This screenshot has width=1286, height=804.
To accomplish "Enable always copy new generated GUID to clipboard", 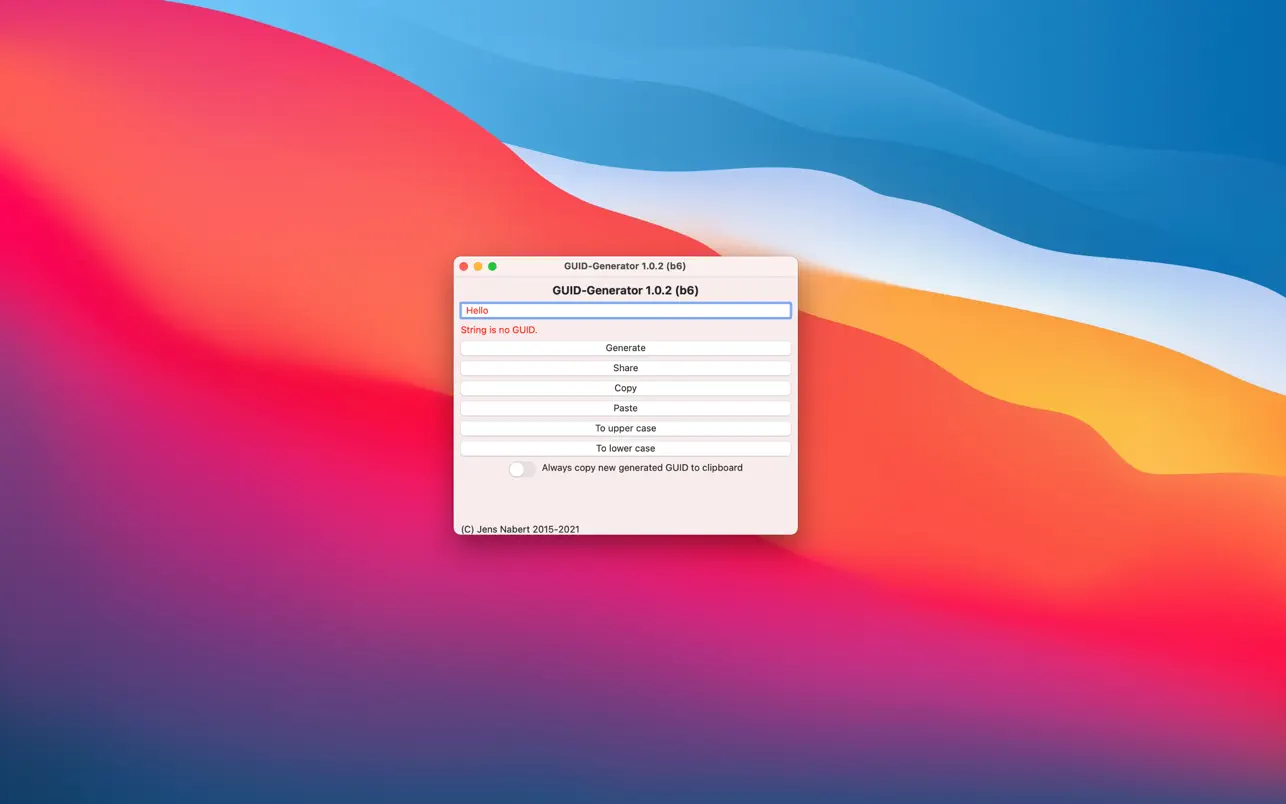I will (521, 468).
